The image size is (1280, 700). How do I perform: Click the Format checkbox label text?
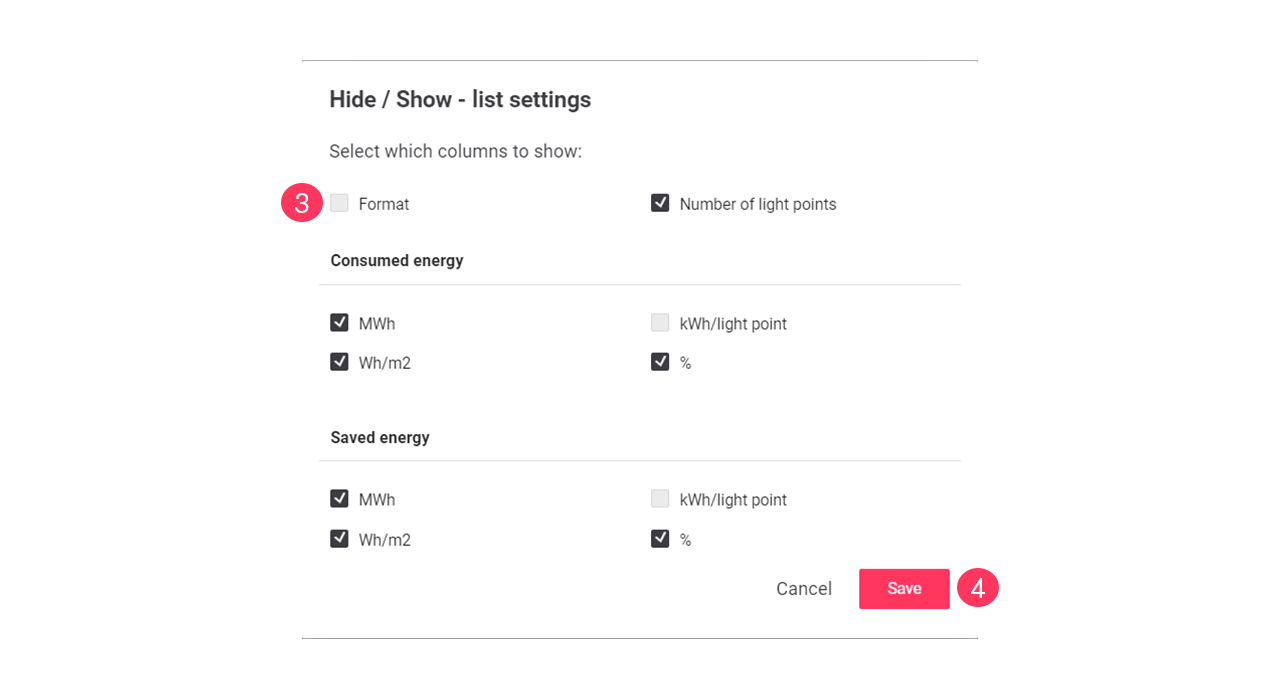(x=384, y=203)
